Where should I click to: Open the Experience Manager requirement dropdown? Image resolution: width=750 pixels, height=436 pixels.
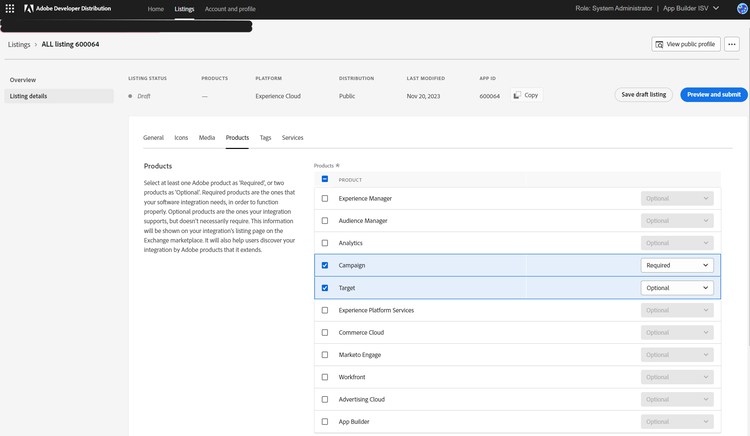[x=677, y=198]
